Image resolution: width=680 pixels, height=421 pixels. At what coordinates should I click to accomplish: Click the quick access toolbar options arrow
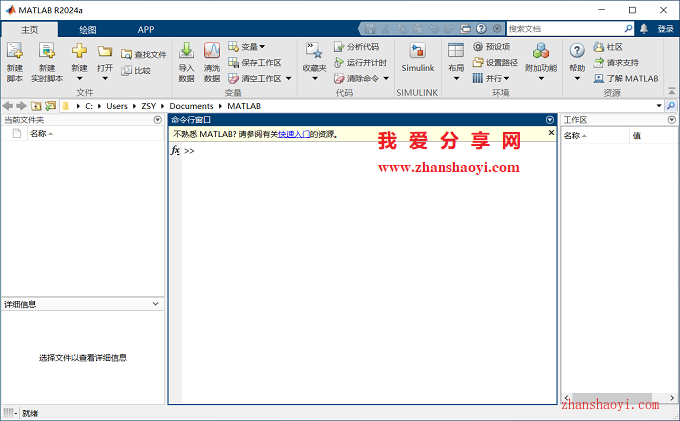497,29
